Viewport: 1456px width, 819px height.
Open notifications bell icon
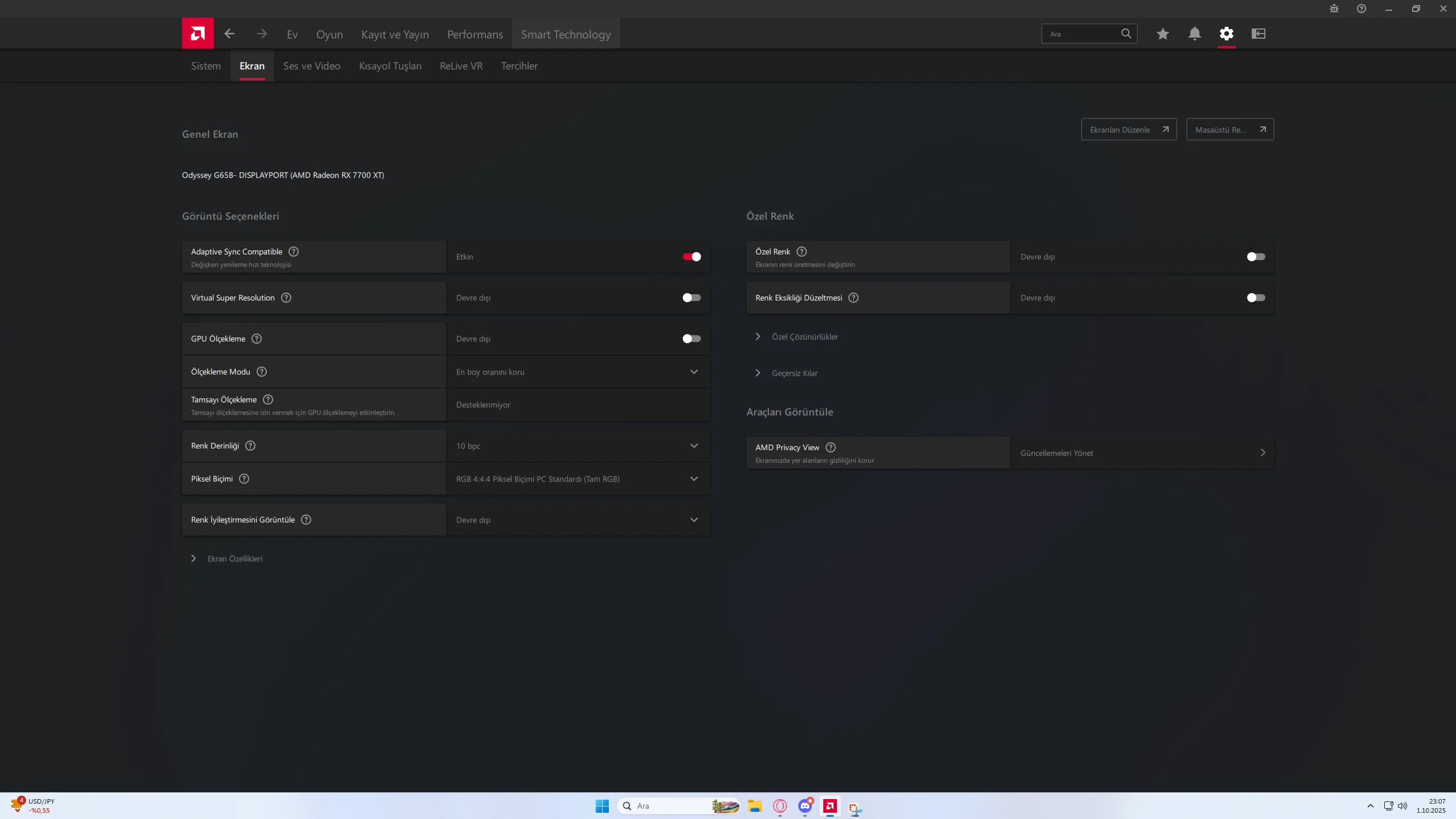tap(1194, 34)
